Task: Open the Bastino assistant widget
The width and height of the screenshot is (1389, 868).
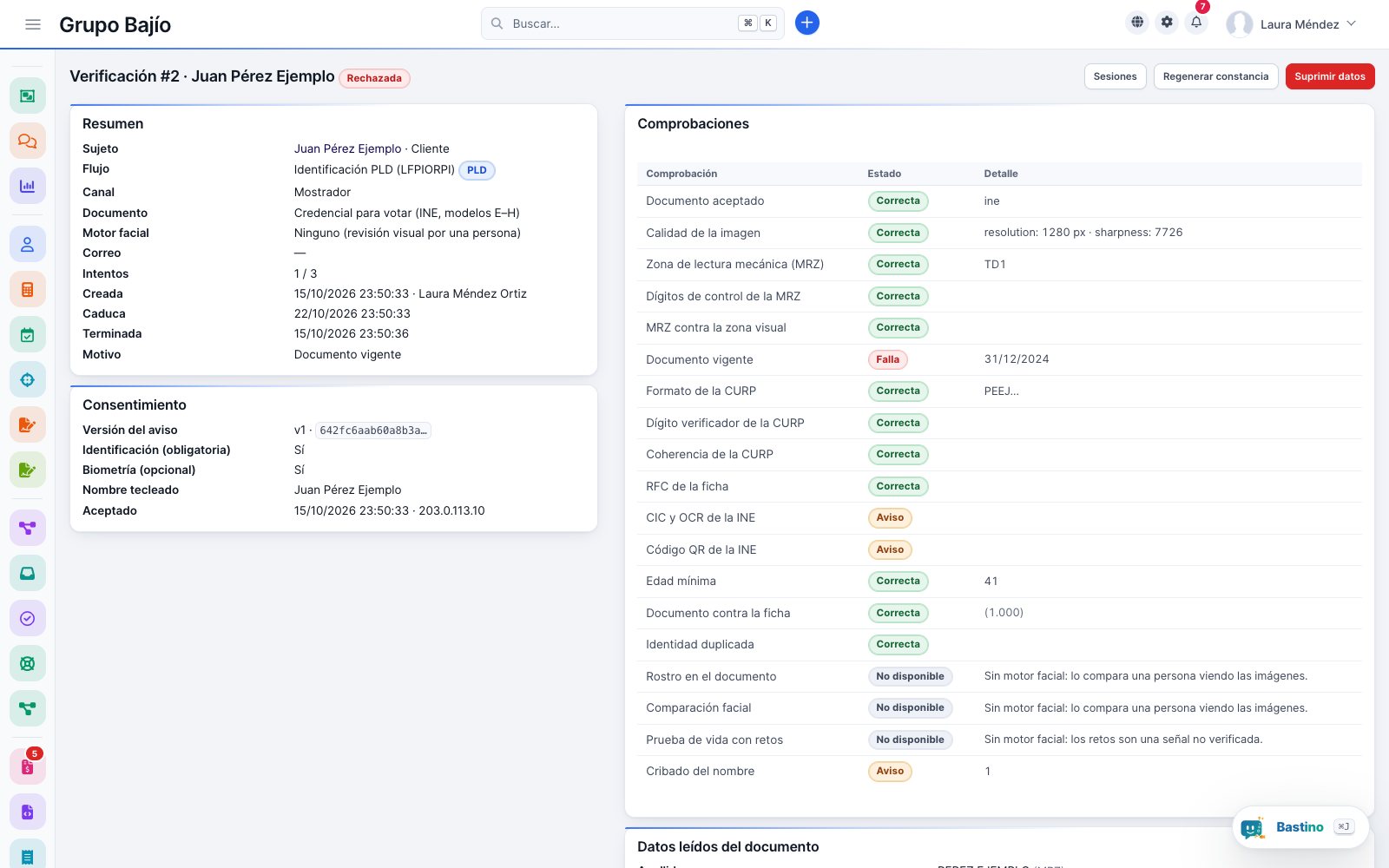Action: [1300, 827]
